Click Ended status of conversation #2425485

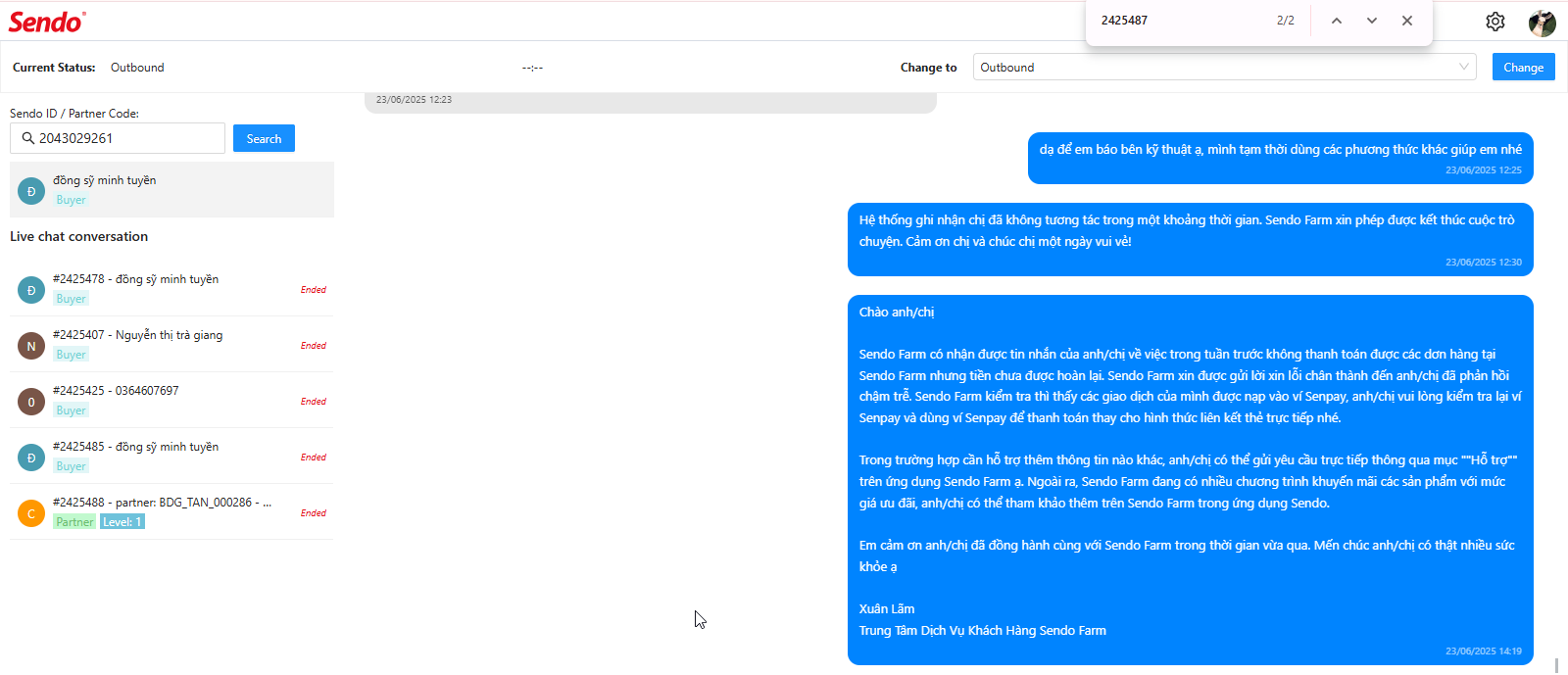314,458
